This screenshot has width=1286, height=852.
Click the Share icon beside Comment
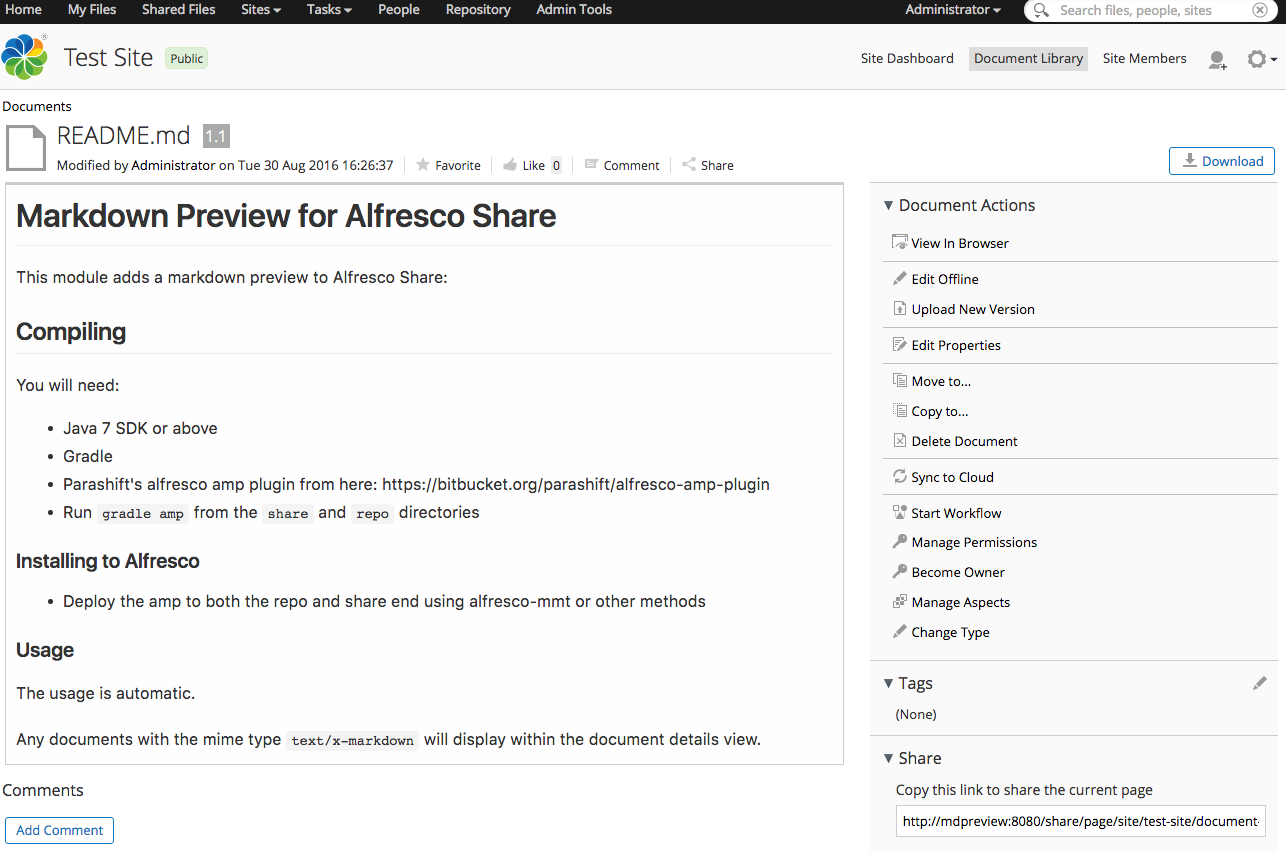[689, 165]
